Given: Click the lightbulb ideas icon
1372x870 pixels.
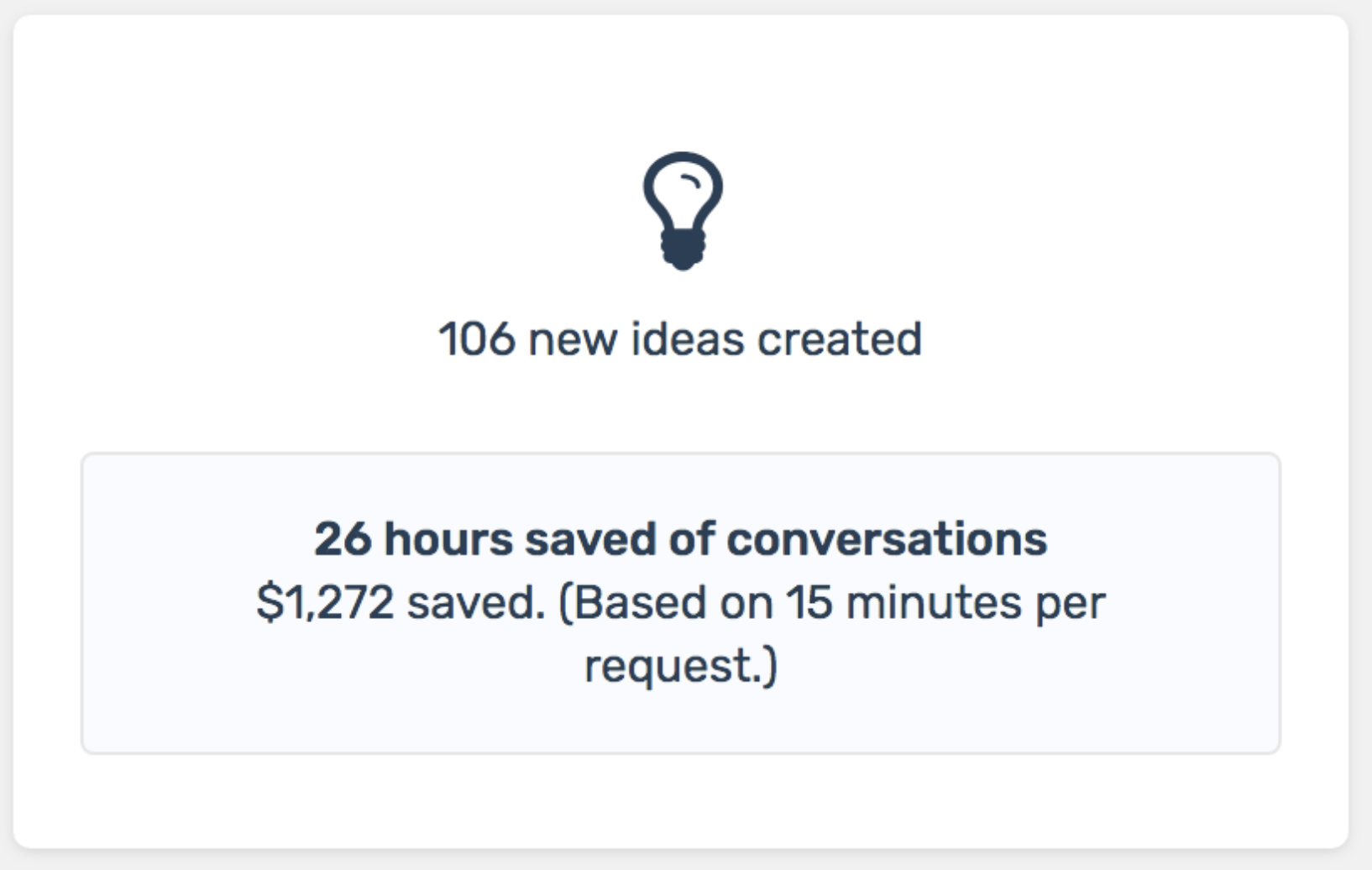Looking at the screenshot, I should tap(683, 211).
